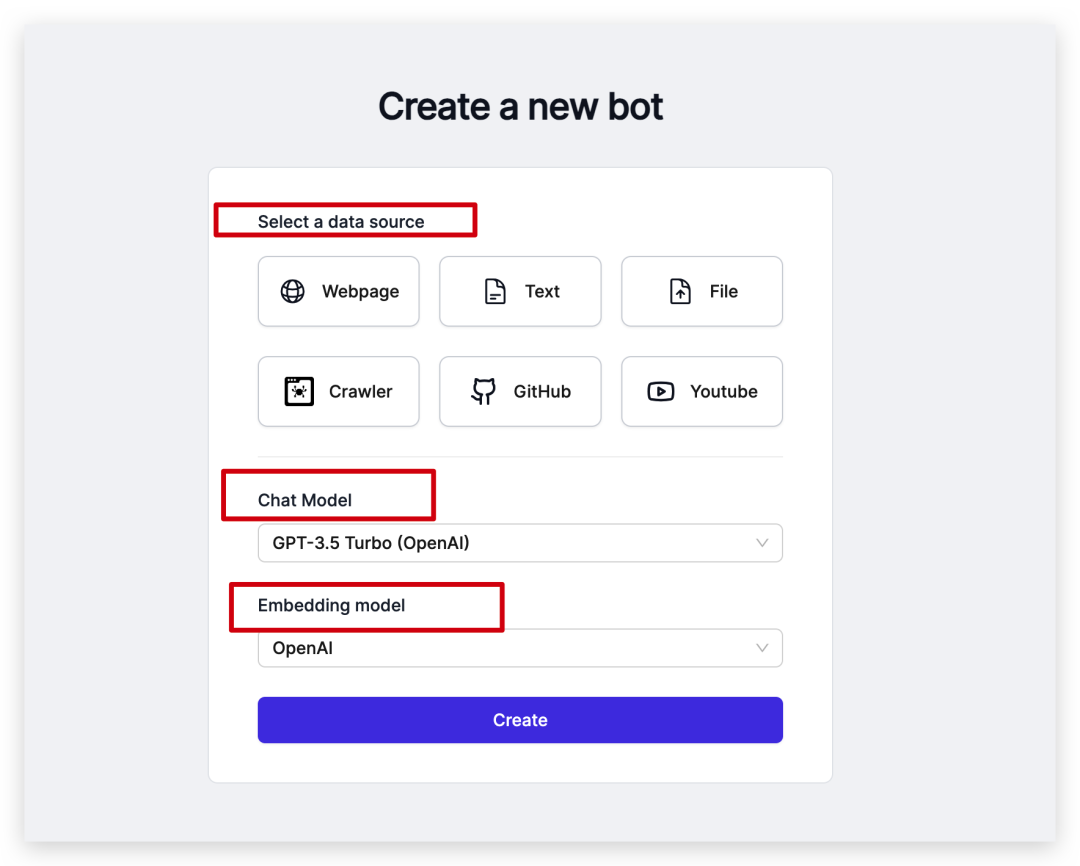Screen dimensions: 1080x866
Task: Click the Select a data source label
Action: click(x=341, y=222)
